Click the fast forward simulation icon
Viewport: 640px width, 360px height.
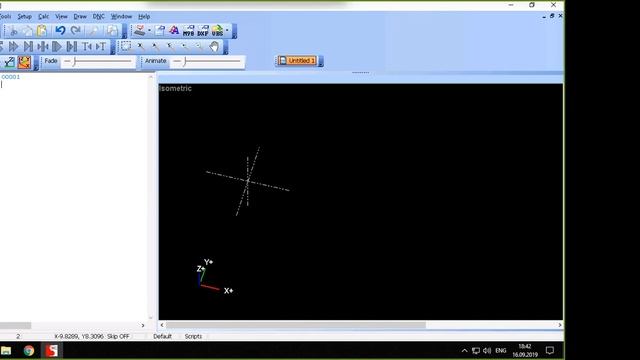point(13,47)
